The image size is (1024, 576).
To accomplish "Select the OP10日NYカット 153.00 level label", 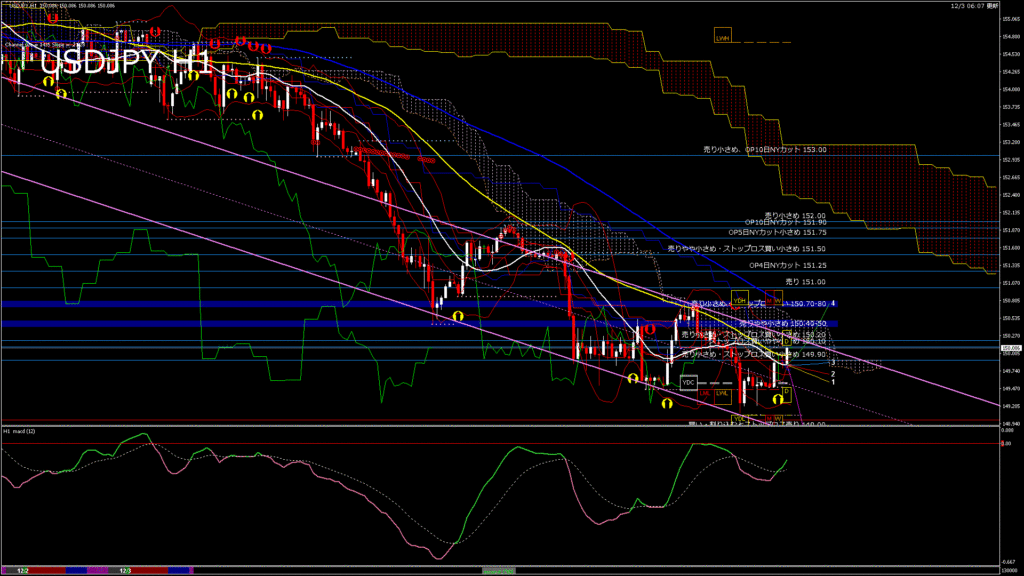I will coord(765,149).
